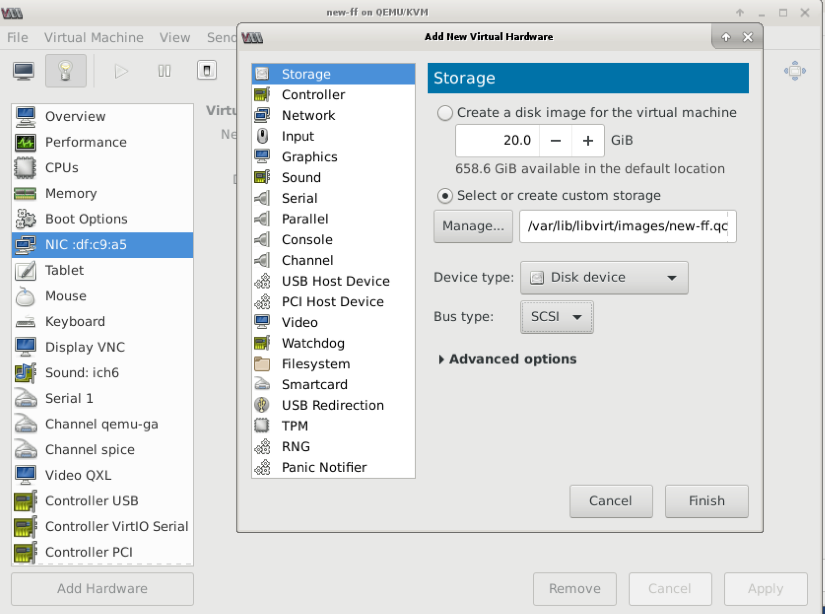The width and height of the screenshot is (825, 614).
Task: Select Create a disk image radio button
Action: 445,113
